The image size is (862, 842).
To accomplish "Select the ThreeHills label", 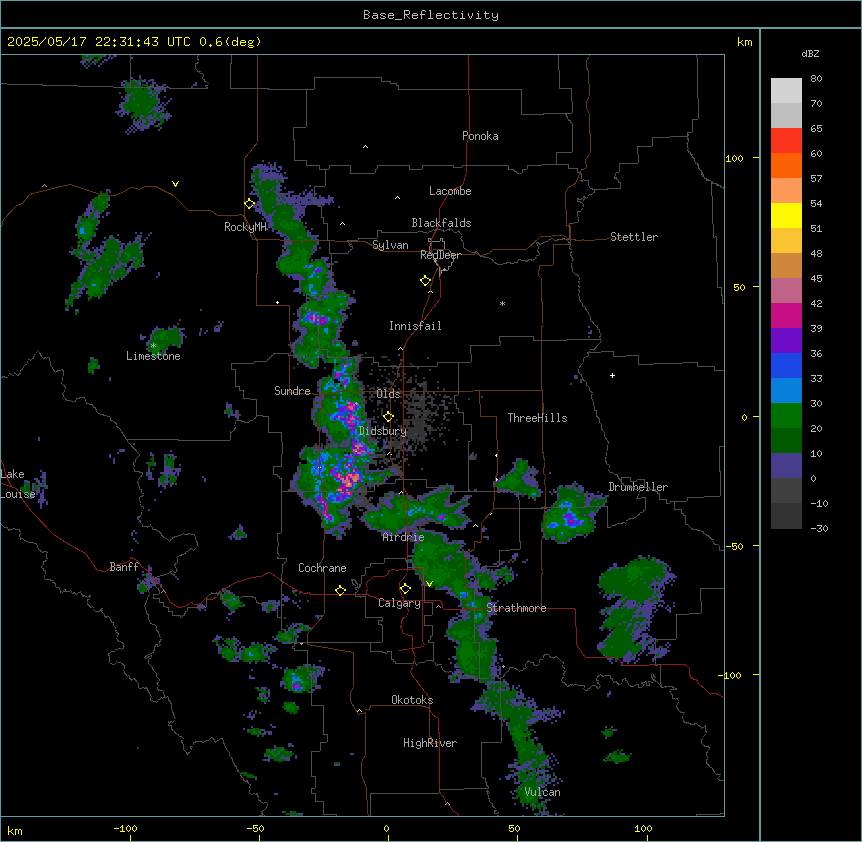I will pos(537,418).
